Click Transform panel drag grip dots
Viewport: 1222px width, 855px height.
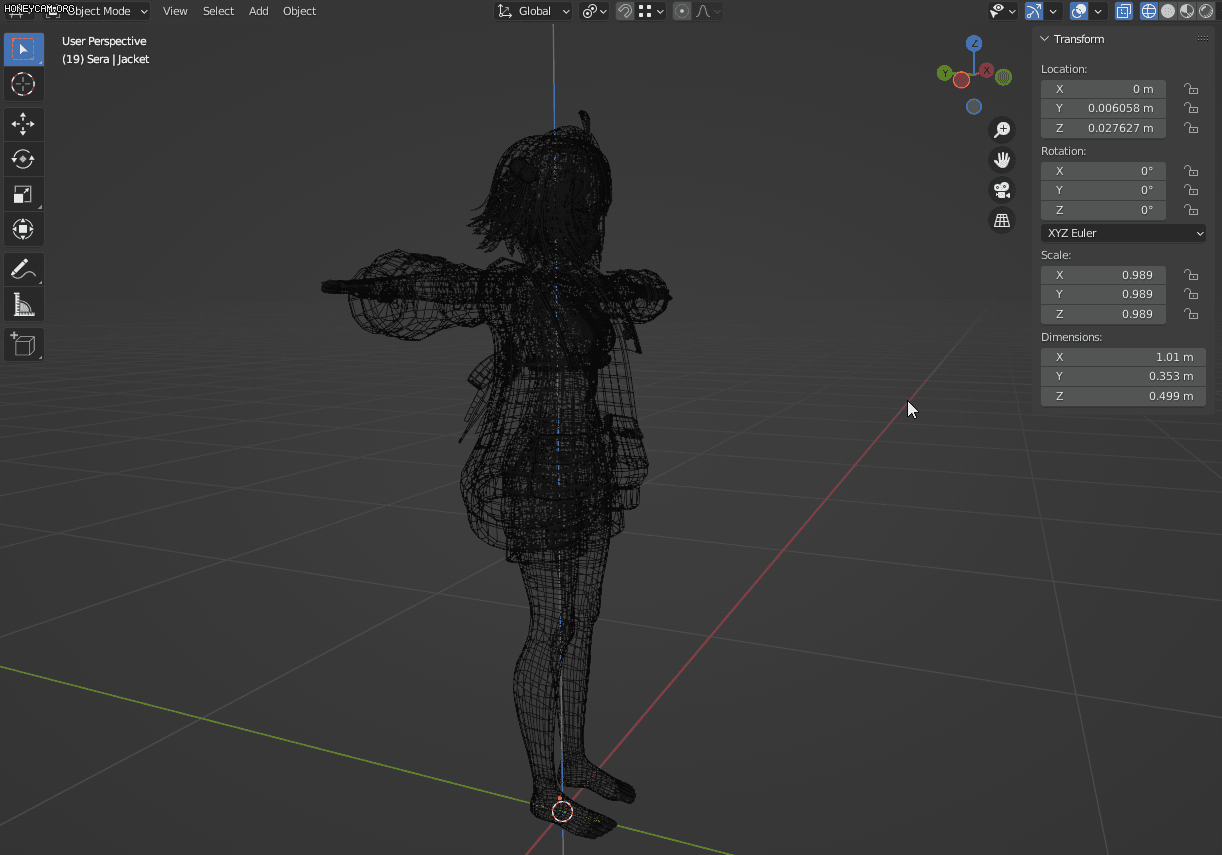[1203, 39]
